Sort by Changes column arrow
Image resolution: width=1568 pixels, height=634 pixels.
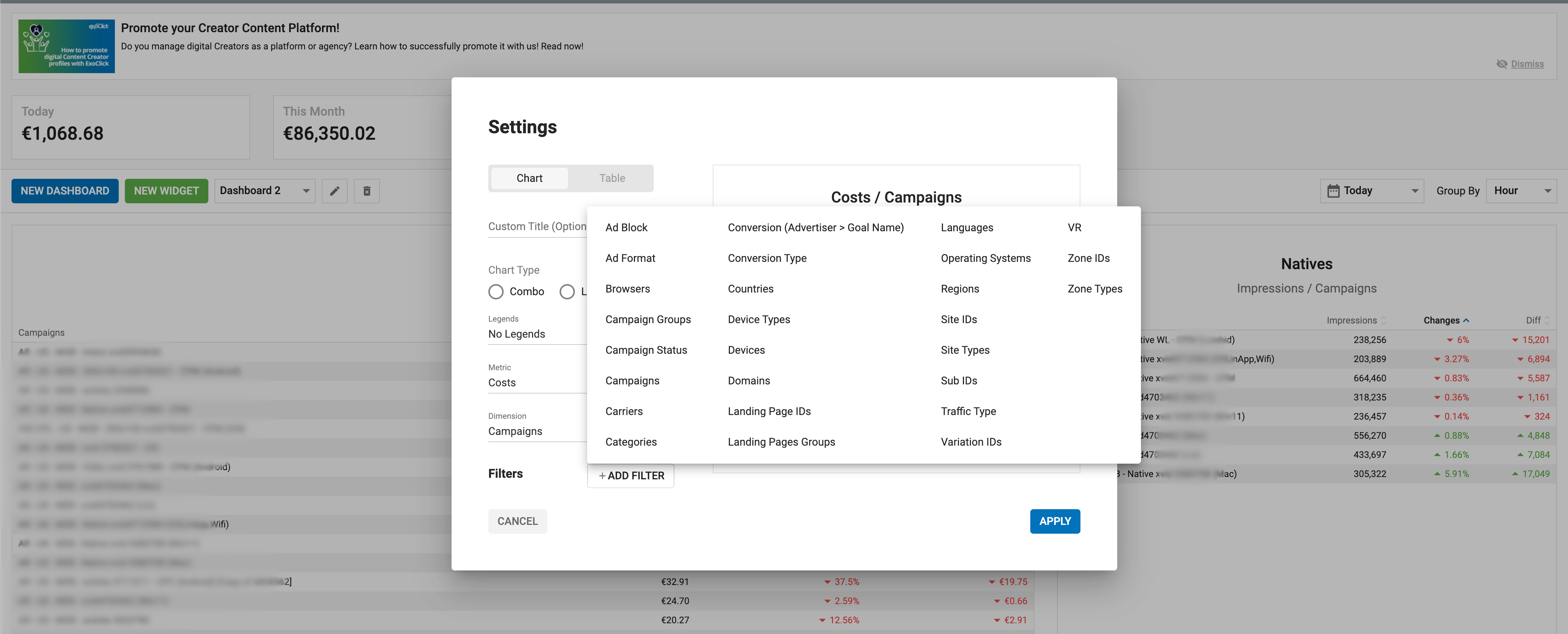[1466, 321]
